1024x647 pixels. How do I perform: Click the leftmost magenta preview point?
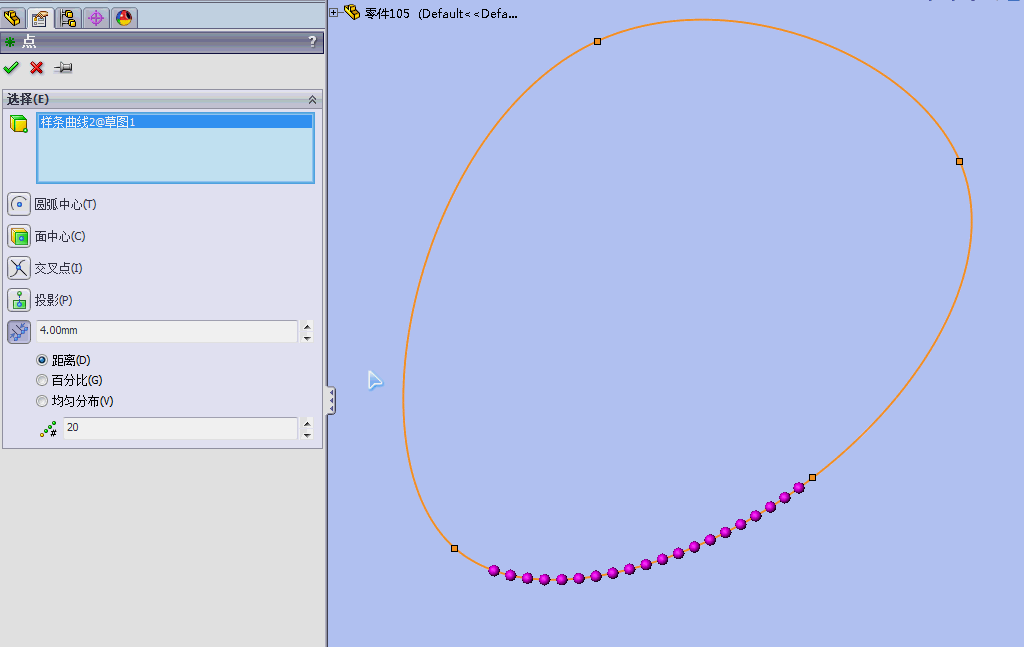click(x=494, y=571)
